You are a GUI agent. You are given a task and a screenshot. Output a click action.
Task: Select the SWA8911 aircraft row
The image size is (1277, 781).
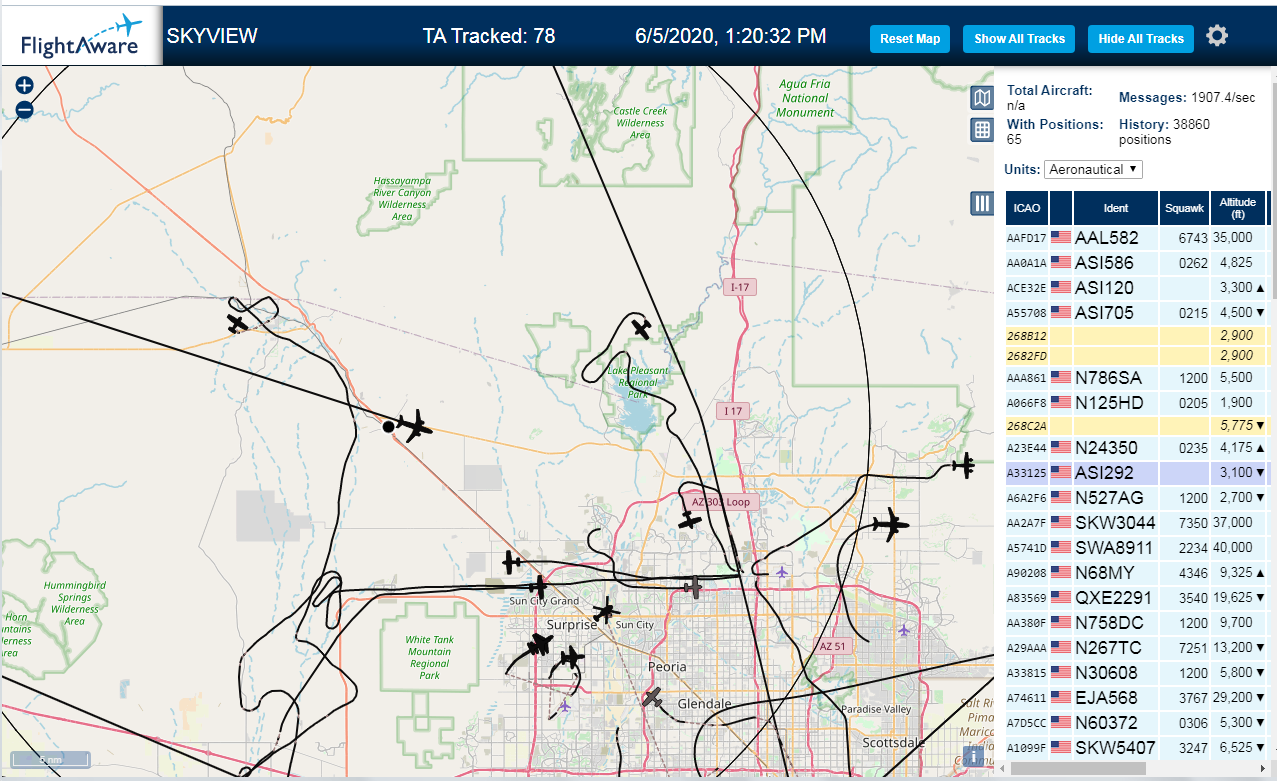coord(1139,548)
